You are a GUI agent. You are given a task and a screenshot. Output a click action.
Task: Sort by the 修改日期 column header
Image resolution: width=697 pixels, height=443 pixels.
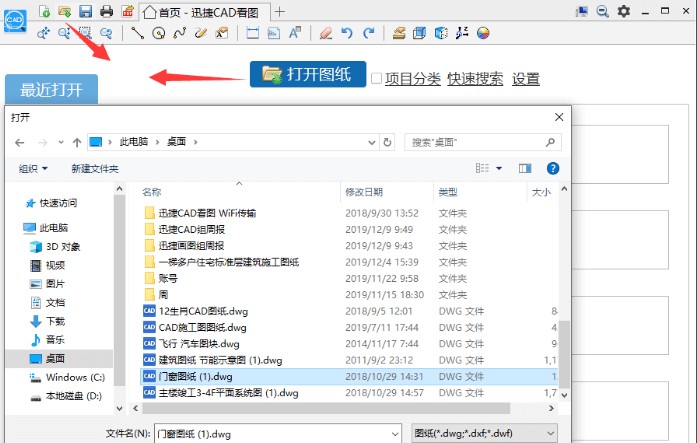(364, 192)
